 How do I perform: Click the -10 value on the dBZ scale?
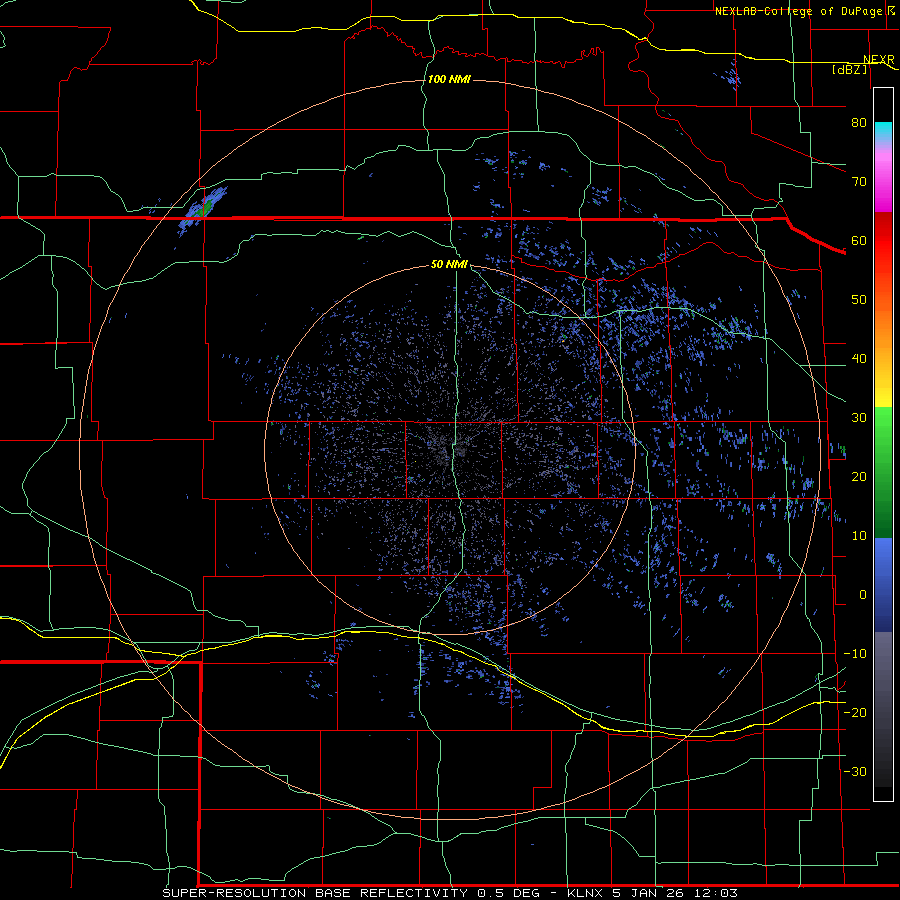pos(855,654)
